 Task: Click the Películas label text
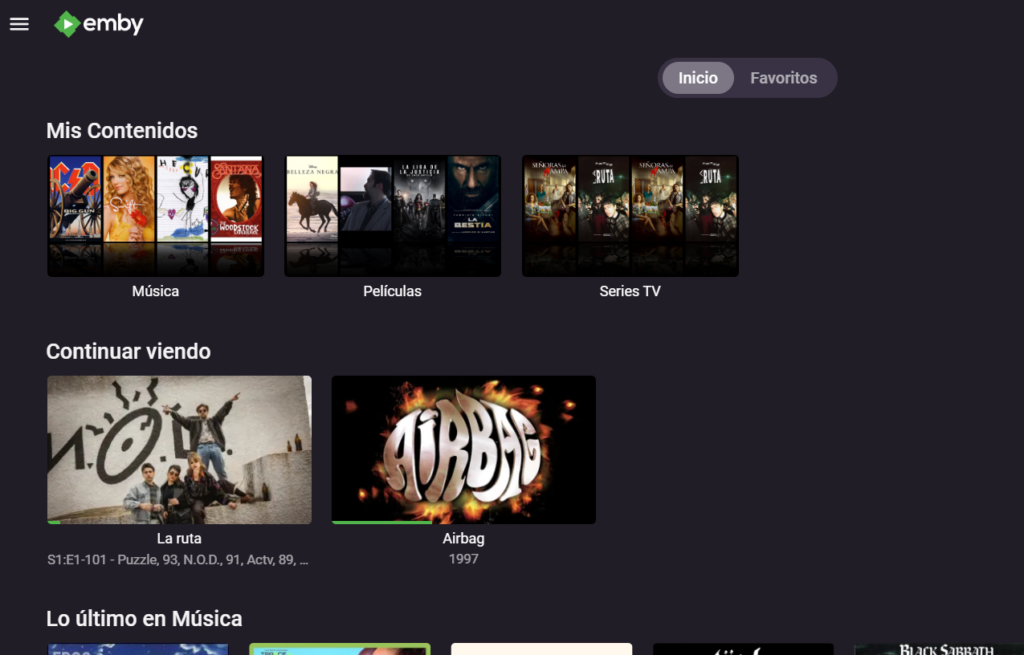coord(392,291)
